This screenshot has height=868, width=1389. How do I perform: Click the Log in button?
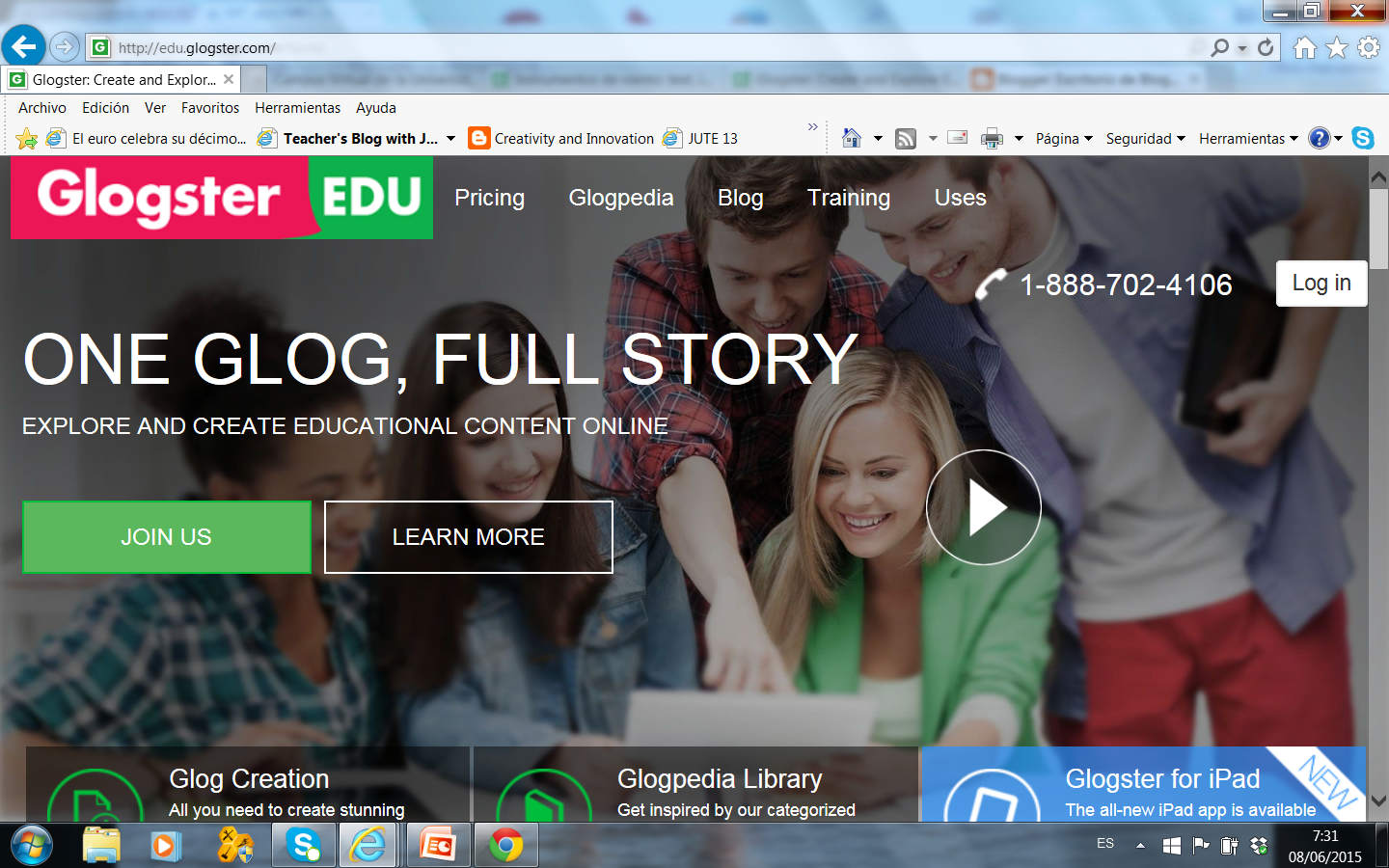tap(1321, 284)
